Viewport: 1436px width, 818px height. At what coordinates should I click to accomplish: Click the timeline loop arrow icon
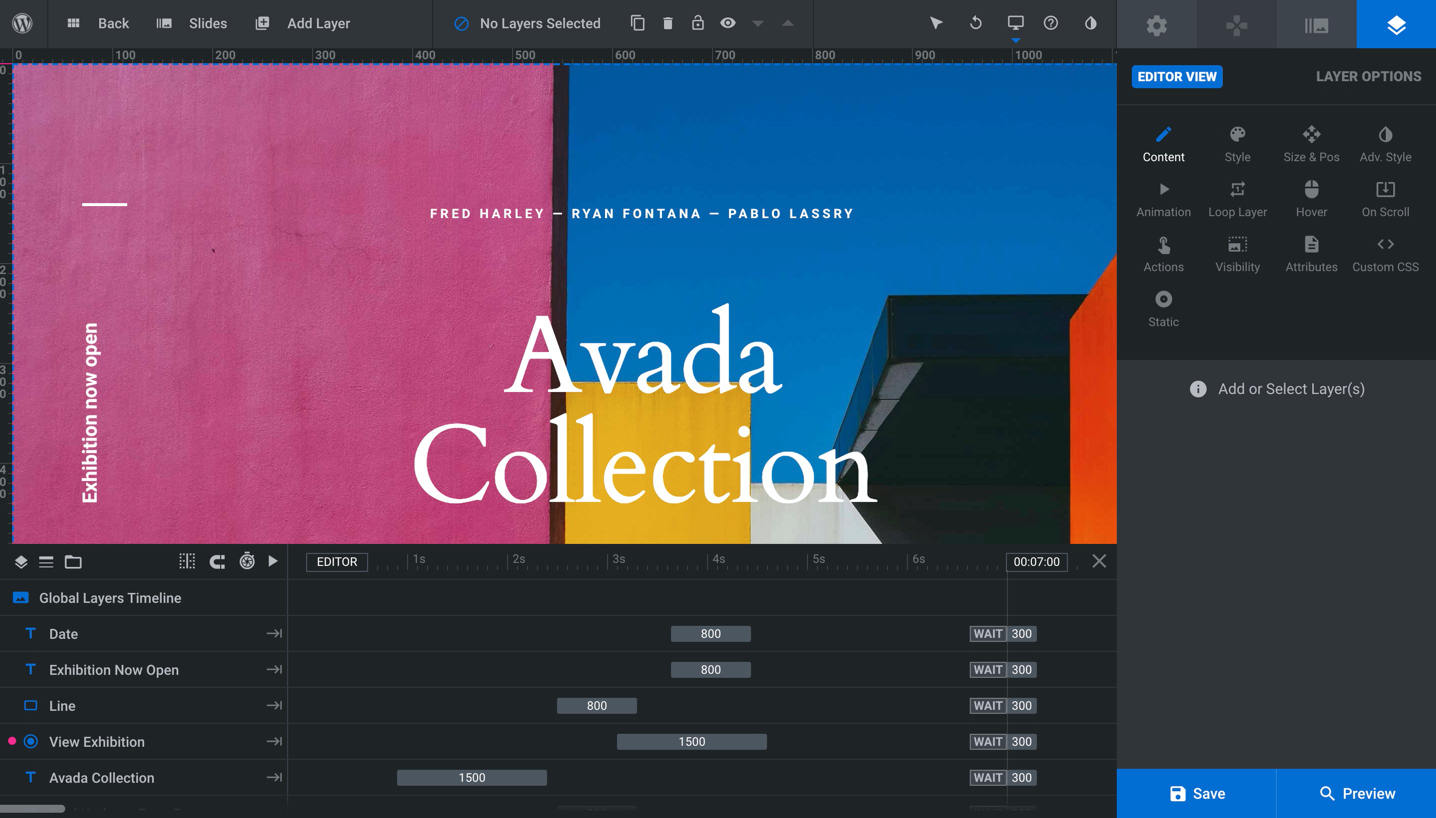[x=217, y=561]
